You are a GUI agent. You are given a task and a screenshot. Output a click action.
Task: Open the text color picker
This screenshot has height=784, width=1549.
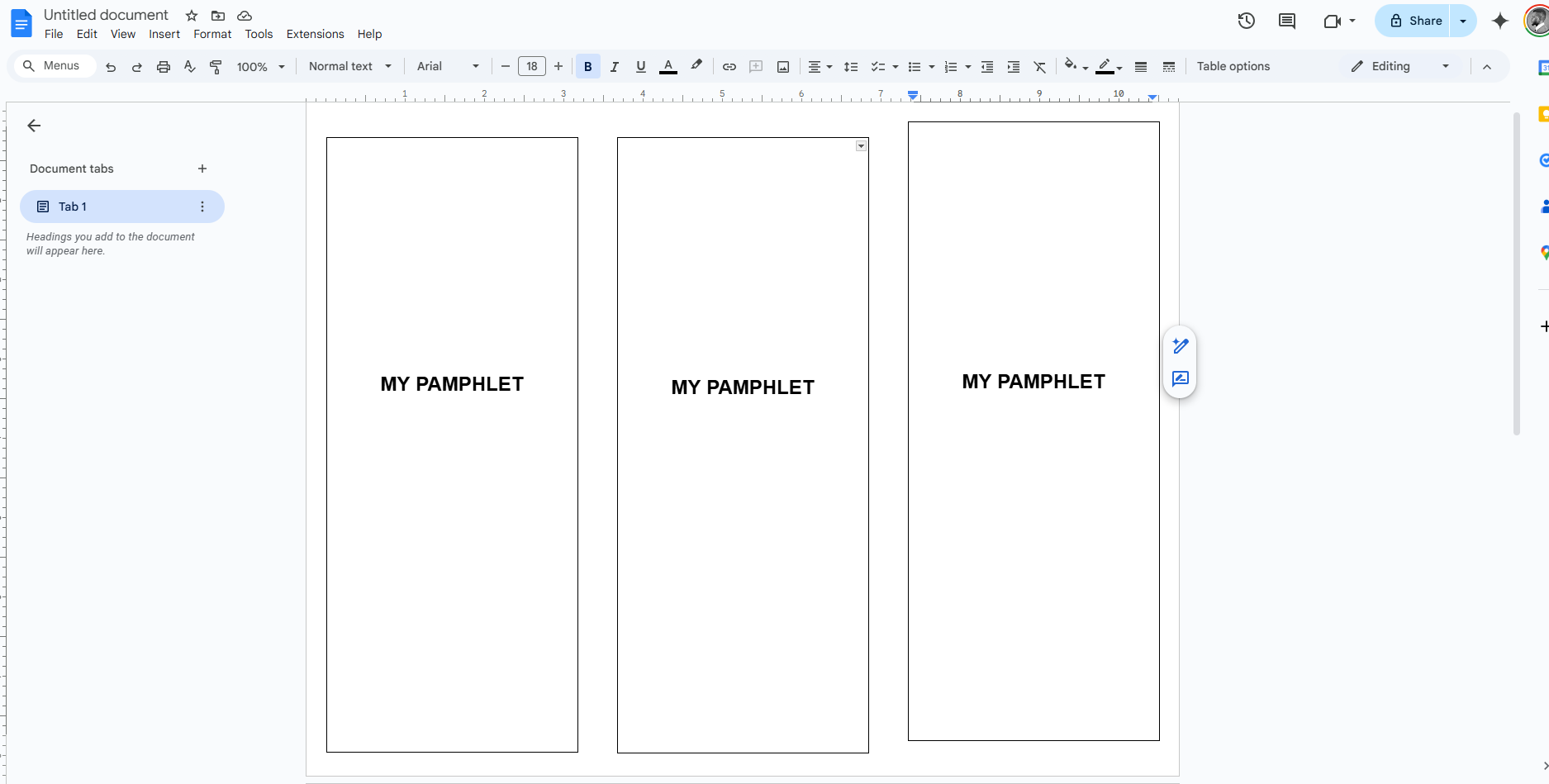(x=668, y=66)
